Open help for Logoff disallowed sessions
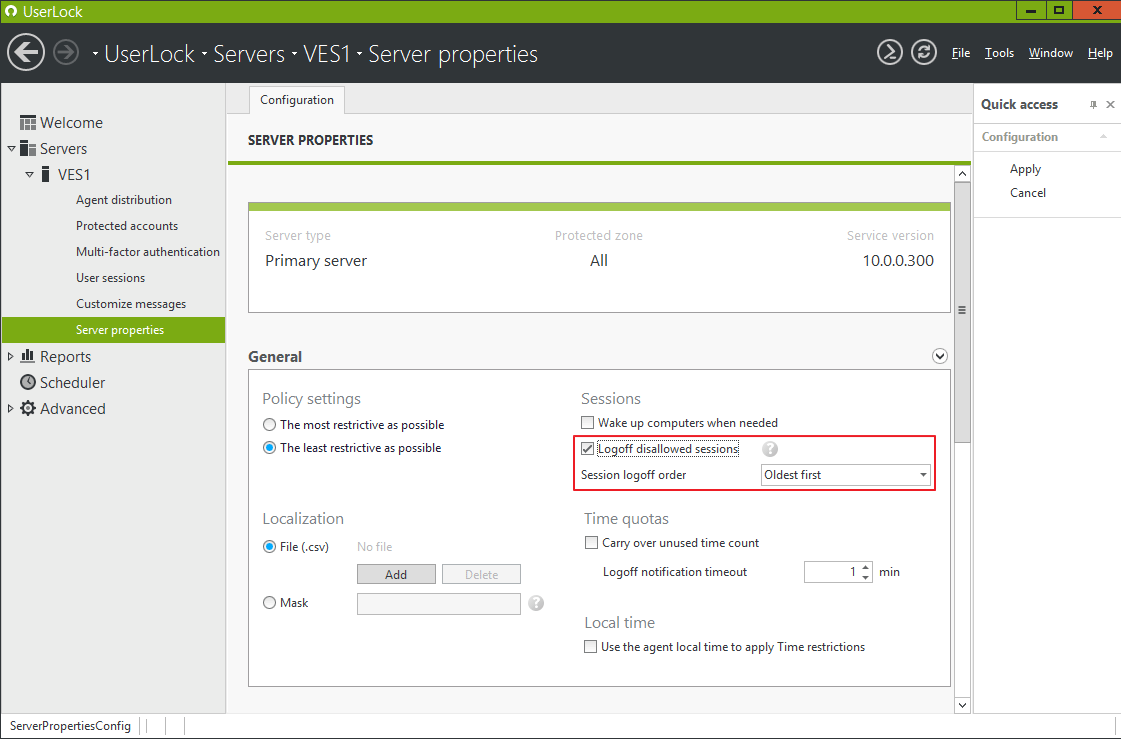 770,449
